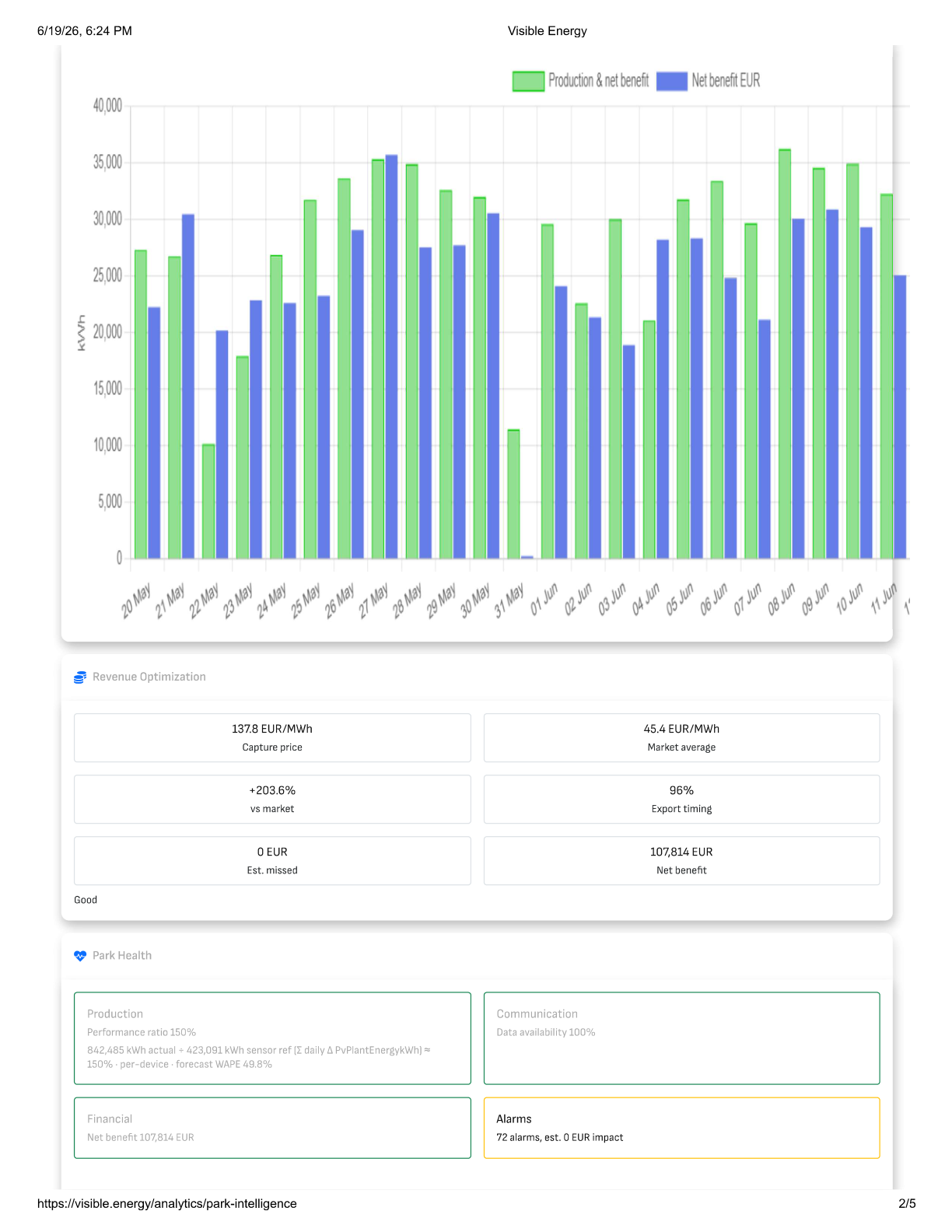
Task: Click the 2/5 page number
Action: pyautogui.click(x=907, y=1203)
